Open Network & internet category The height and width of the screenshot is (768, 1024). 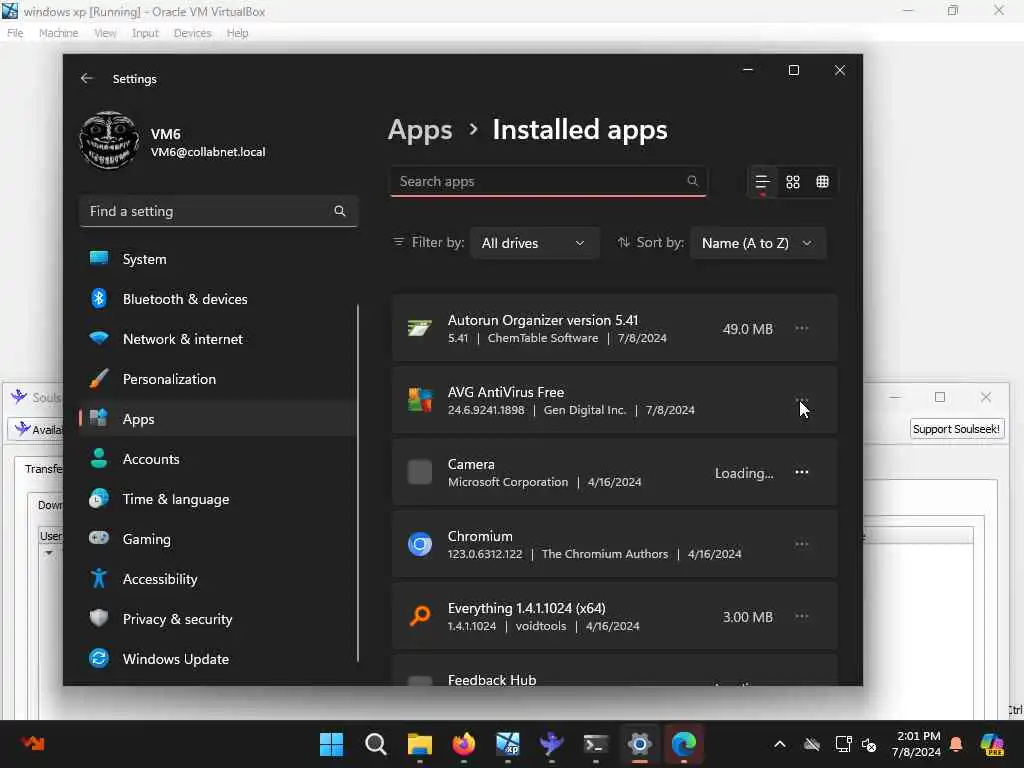click(218, 339)
